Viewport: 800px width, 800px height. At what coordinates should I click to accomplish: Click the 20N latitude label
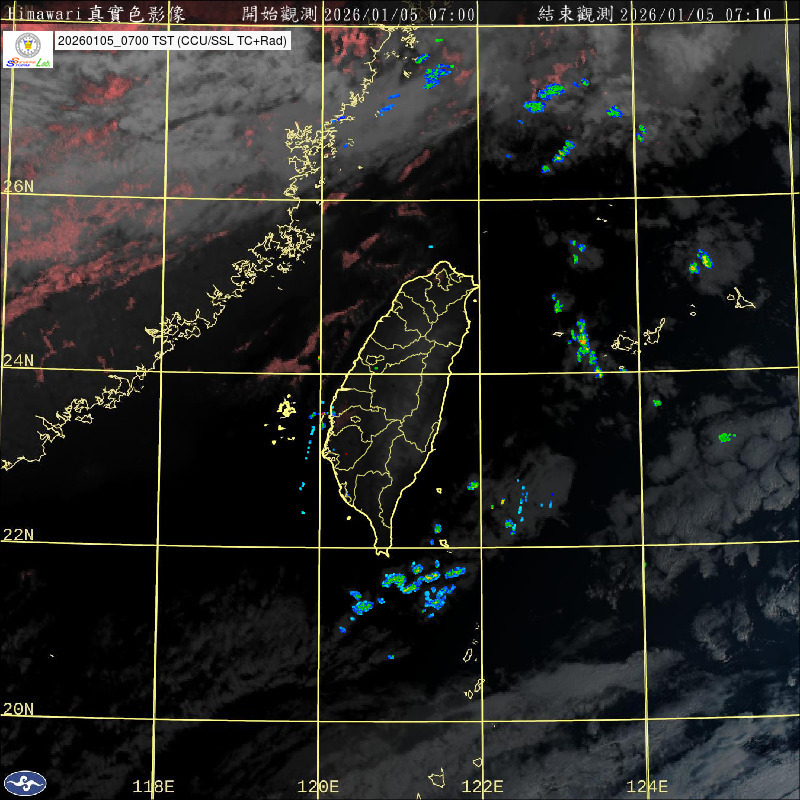[18, 709]
